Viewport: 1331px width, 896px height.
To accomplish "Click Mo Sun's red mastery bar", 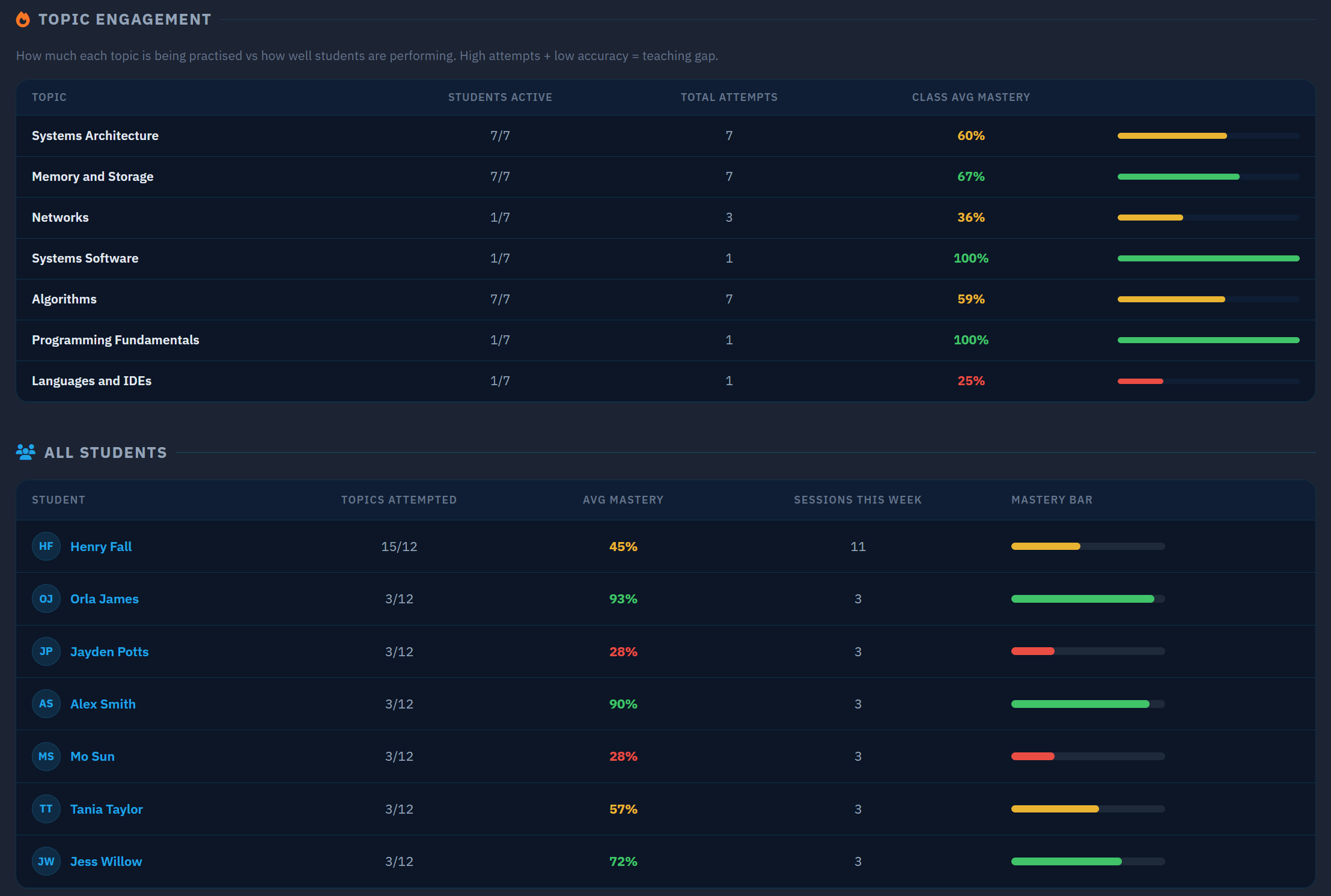I will (1033, 756).
